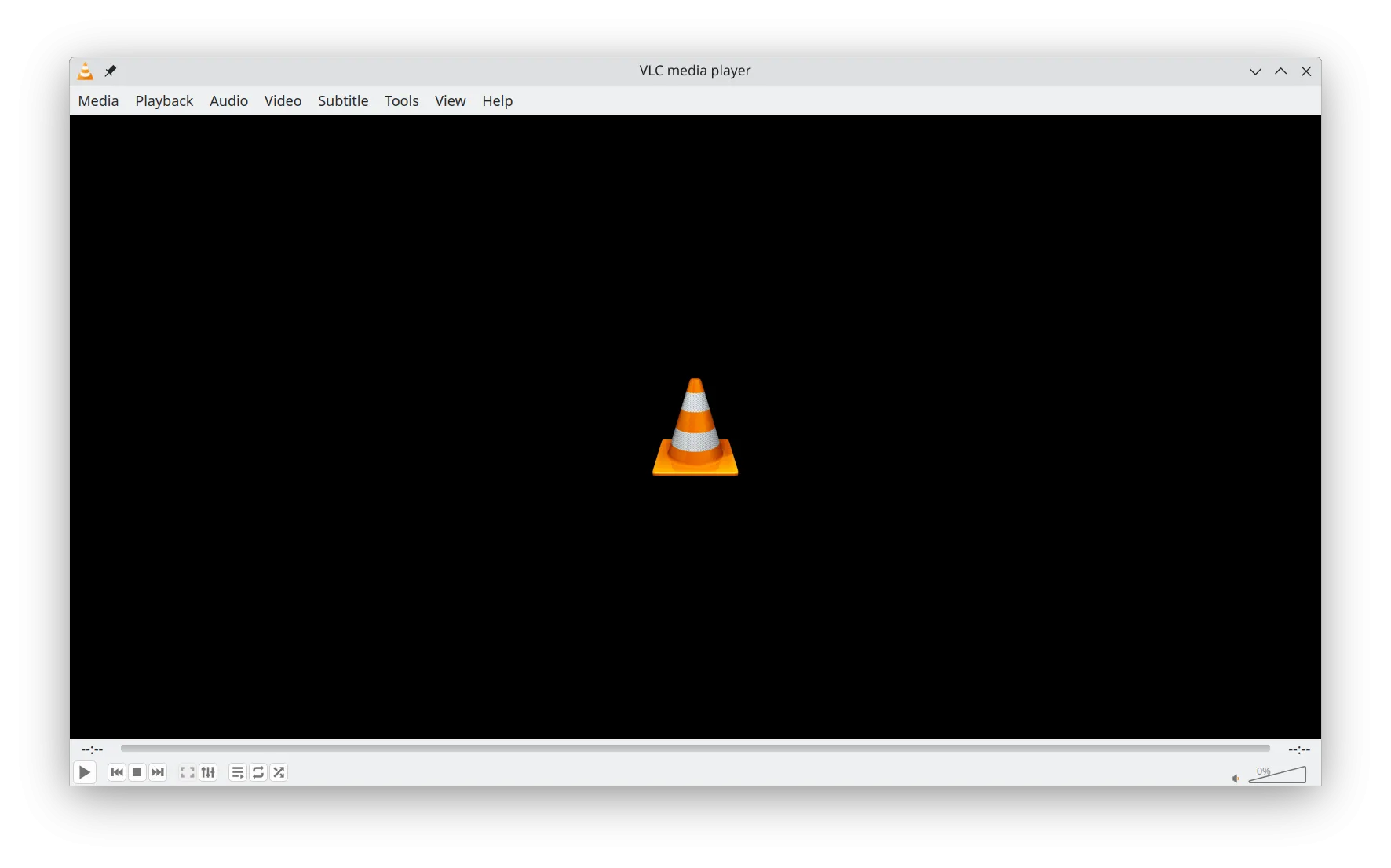Click the speaker icon to mute audio
The width and height of the screenshot is (1391, 868).
(x=1235, y=778)
